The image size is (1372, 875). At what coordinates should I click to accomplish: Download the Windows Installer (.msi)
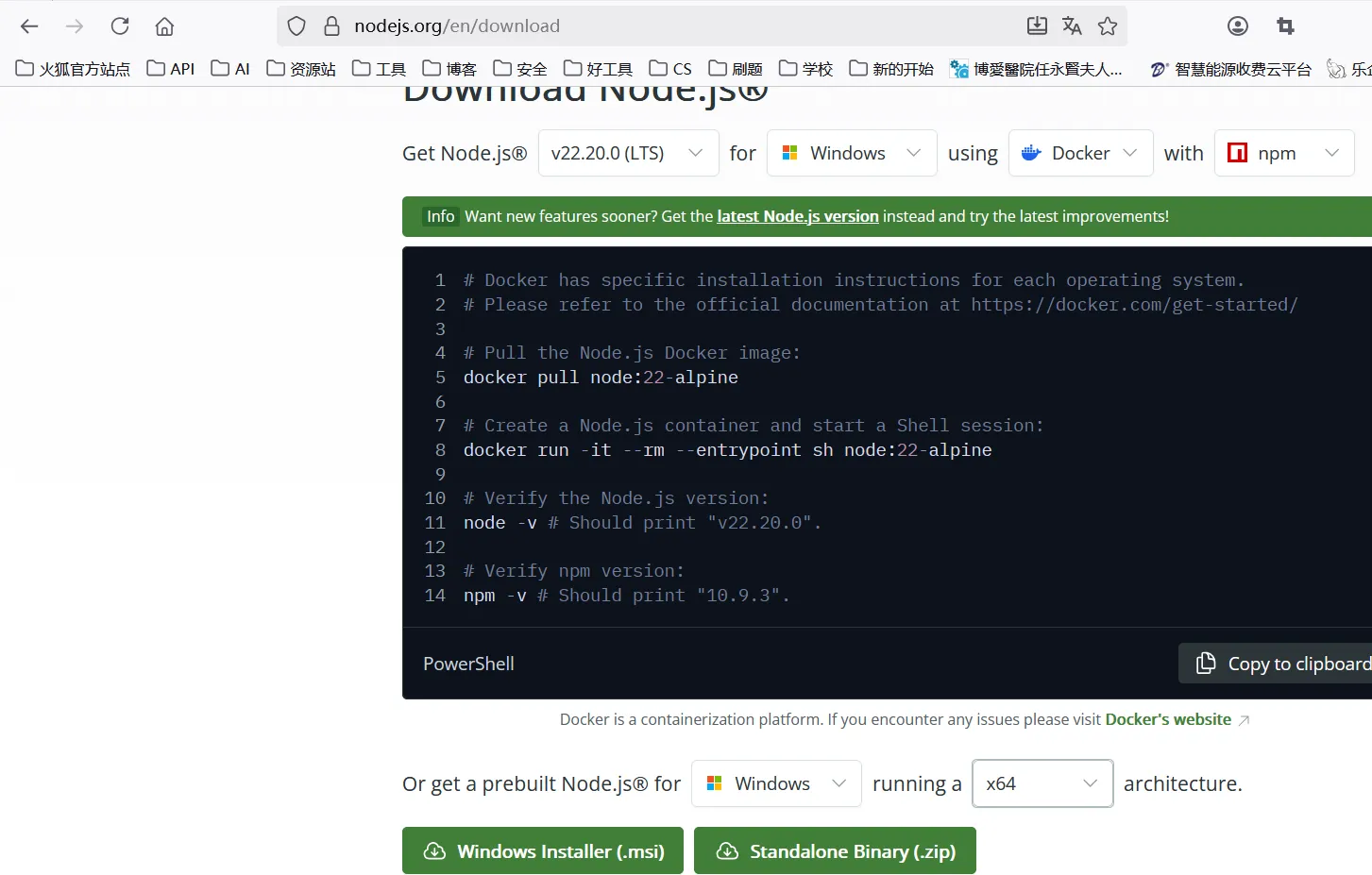pyautogui.click(x=543, y=851)
